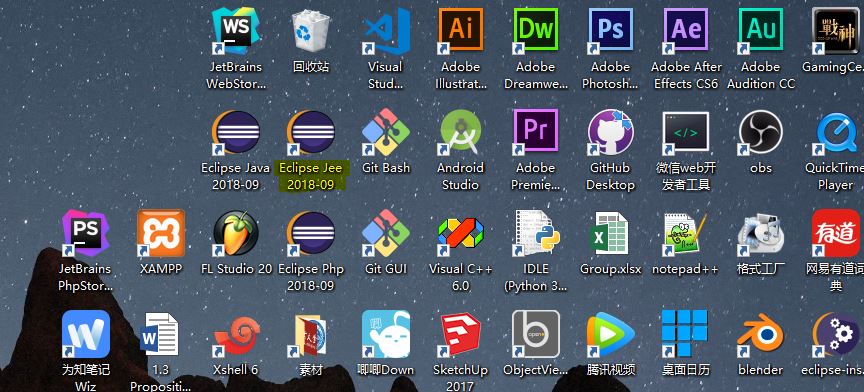Select Eclipse Java 2018-09 shortcut
This screenshot has height=392, width=864.
click(x=236, y=132)
